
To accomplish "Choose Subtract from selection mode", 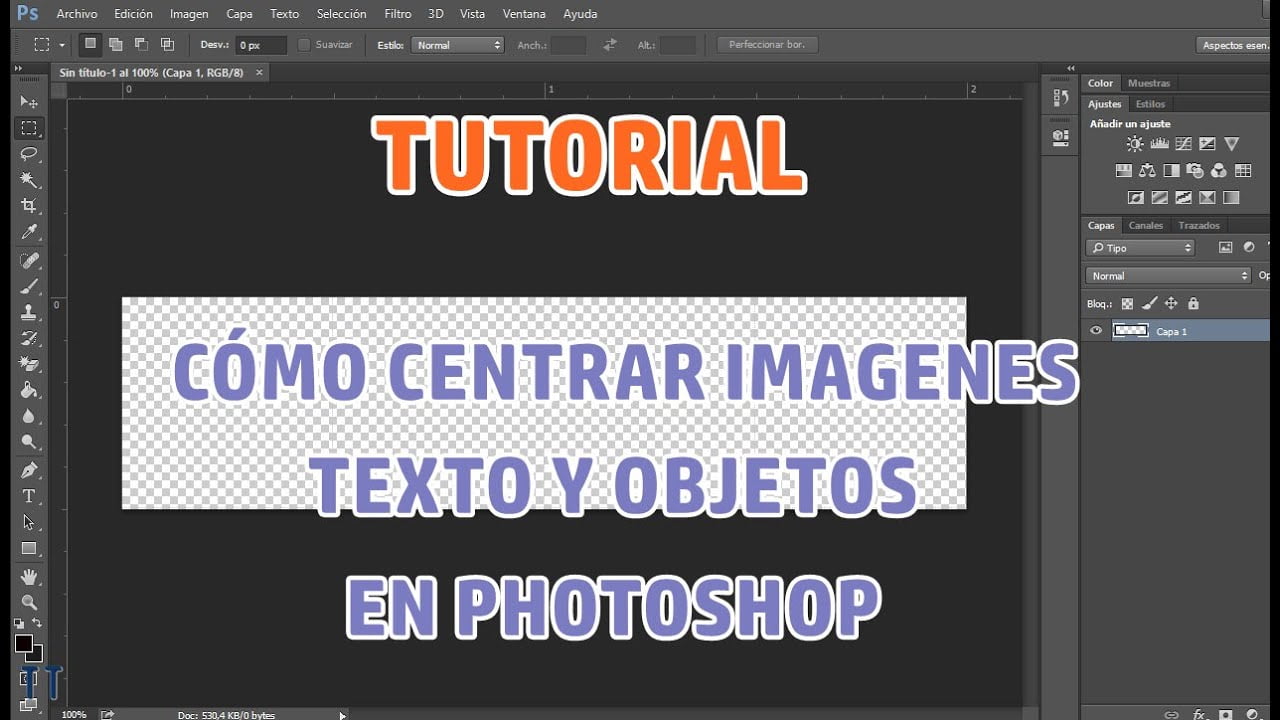I will click(x=141, y=44).
